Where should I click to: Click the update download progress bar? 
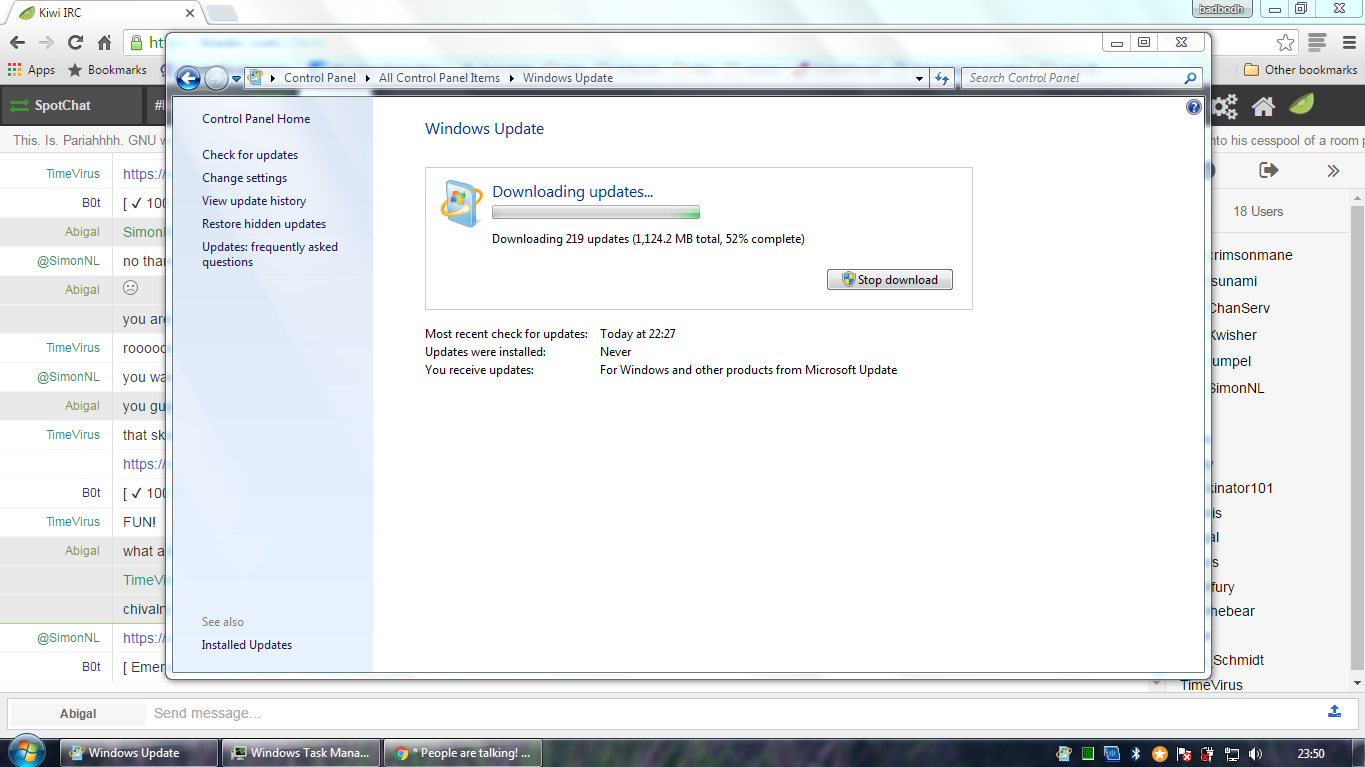click(596, 212)
